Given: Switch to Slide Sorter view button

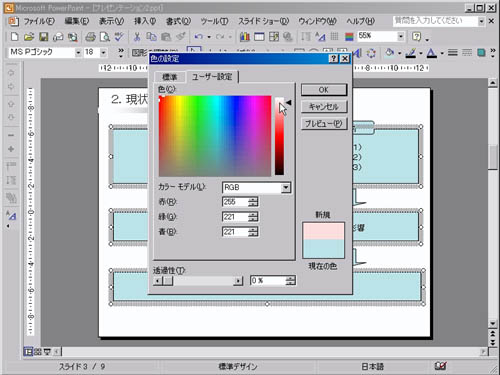Looking at the screenshot, I should (38, 351).
